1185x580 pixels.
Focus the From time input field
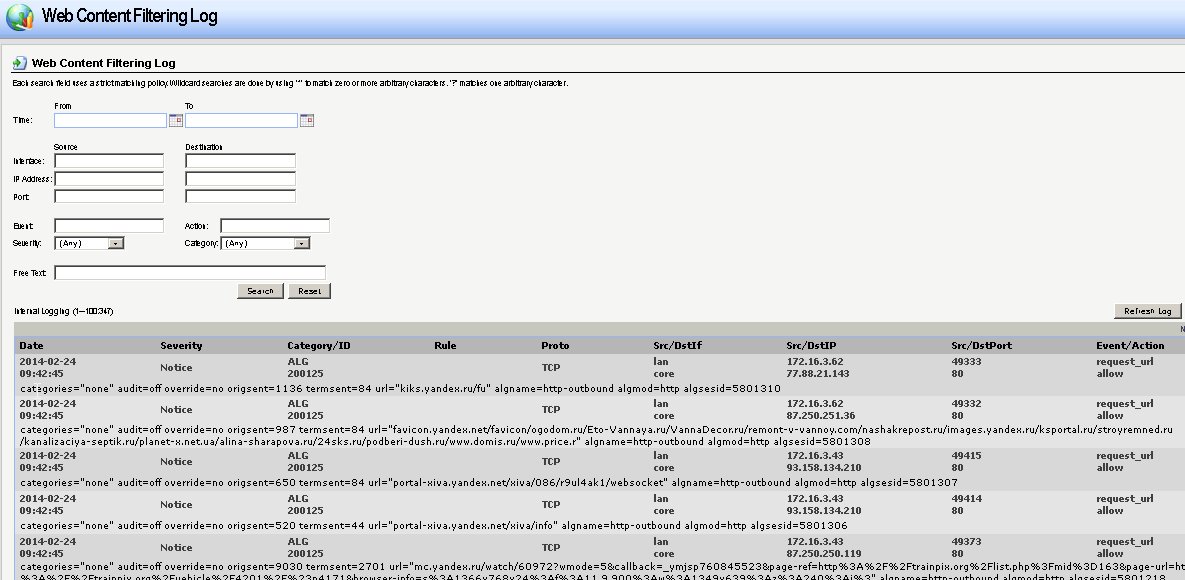point(110,121)
